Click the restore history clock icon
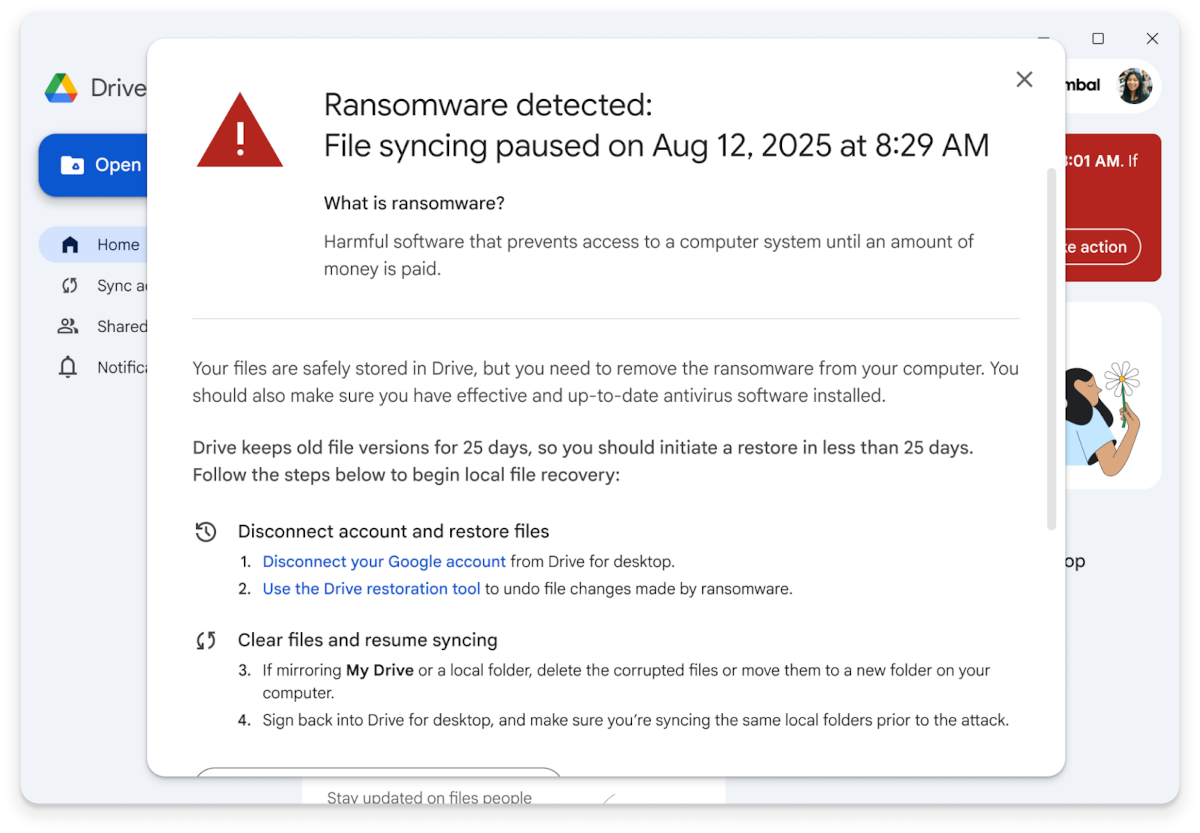 pyautogui.click(x=206, y=531)
